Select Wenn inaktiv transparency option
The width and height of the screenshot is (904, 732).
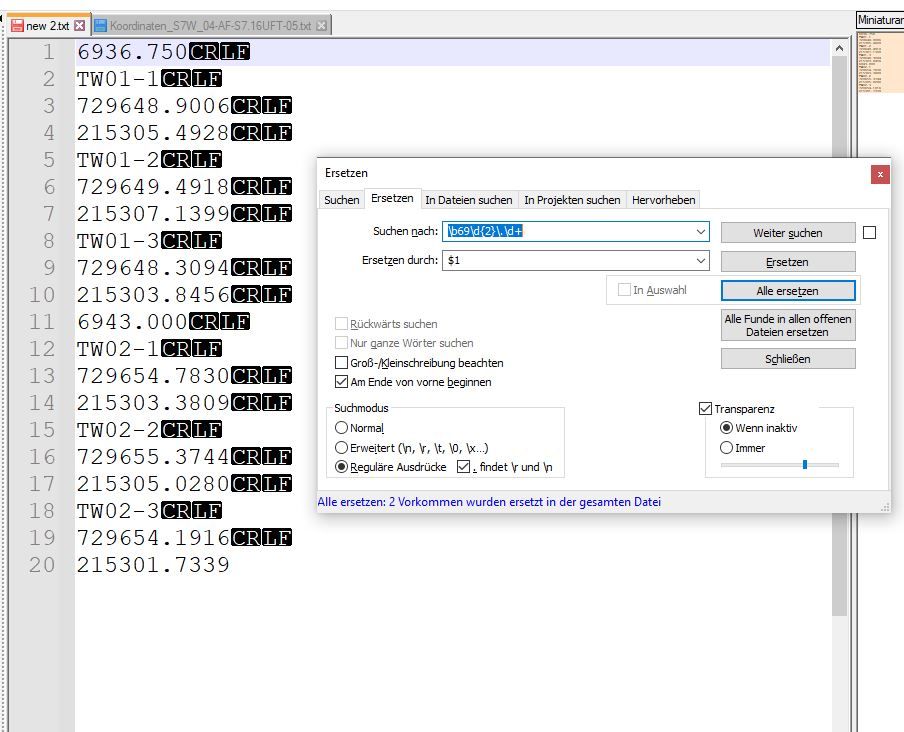click(x=726, y=428)
